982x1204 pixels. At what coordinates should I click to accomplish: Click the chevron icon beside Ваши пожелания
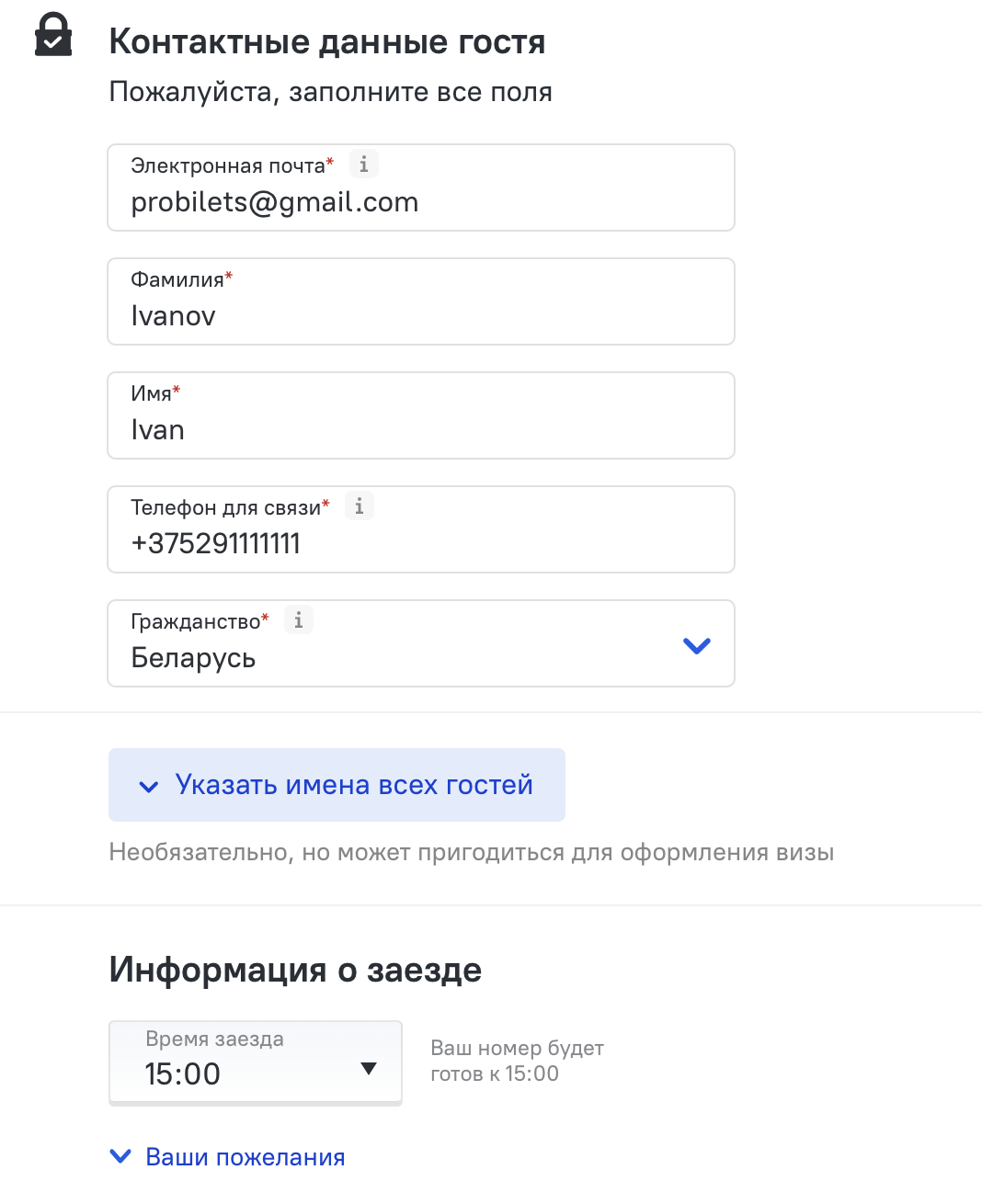pyautogui.click(x=120, y=1156)
